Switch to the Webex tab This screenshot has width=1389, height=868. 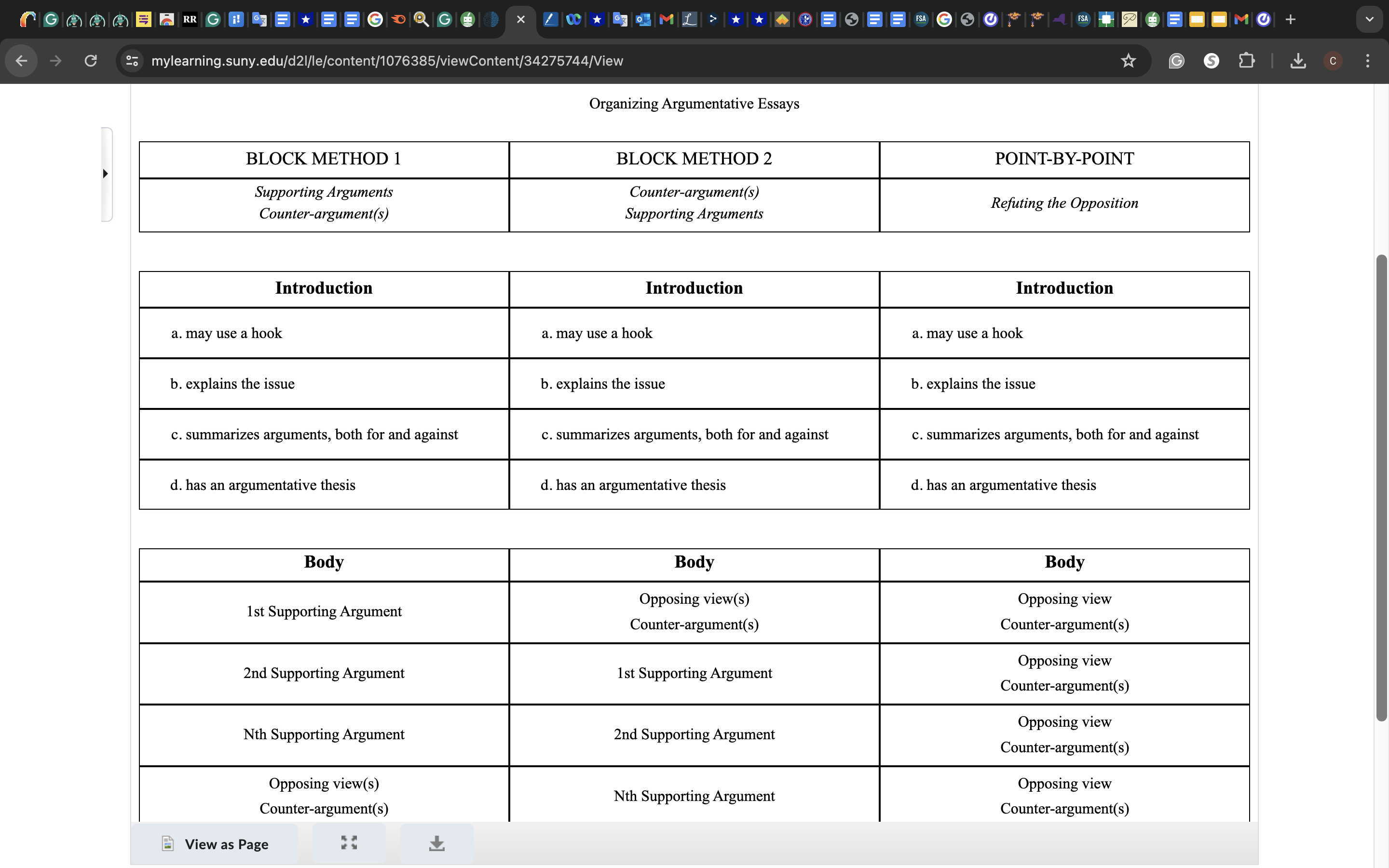coord(573,19)
